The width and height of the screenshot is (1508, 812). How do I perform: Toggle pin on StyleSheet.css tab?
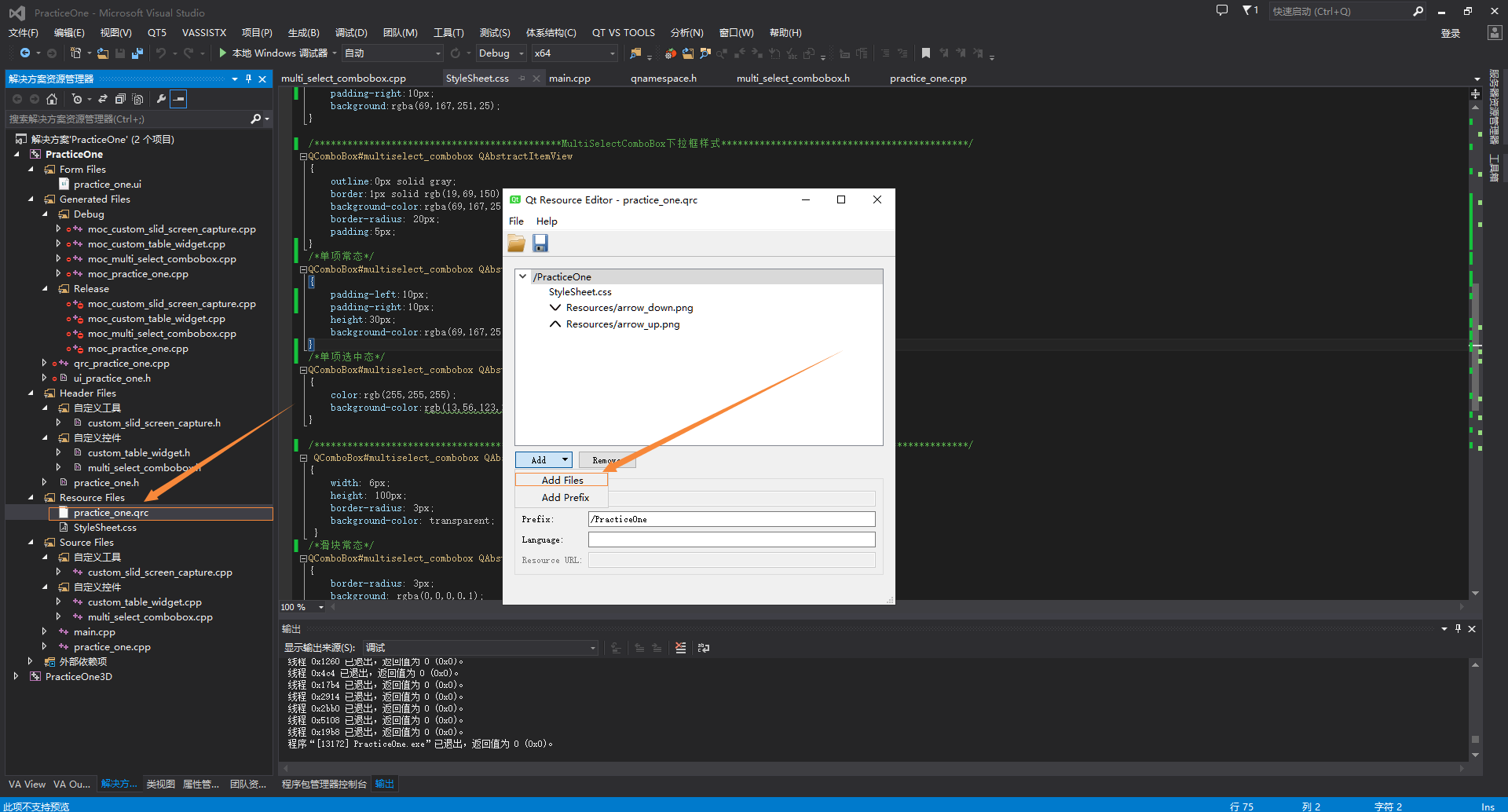pyautogui.click(x=522, y=79)
